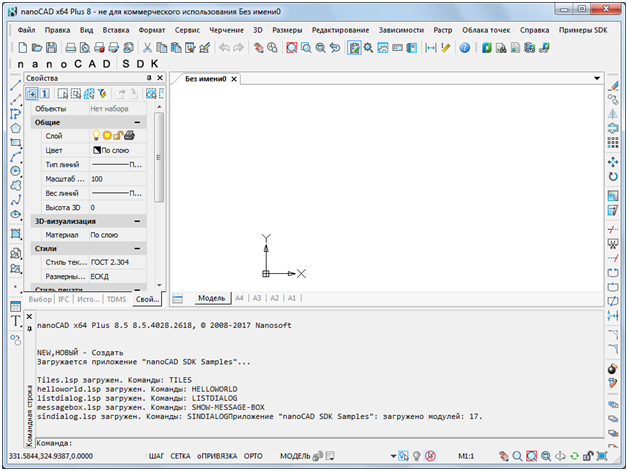Click the Paste clipboard icon
The height and width of the screenshot is (471, 628).
coord(176,48)
